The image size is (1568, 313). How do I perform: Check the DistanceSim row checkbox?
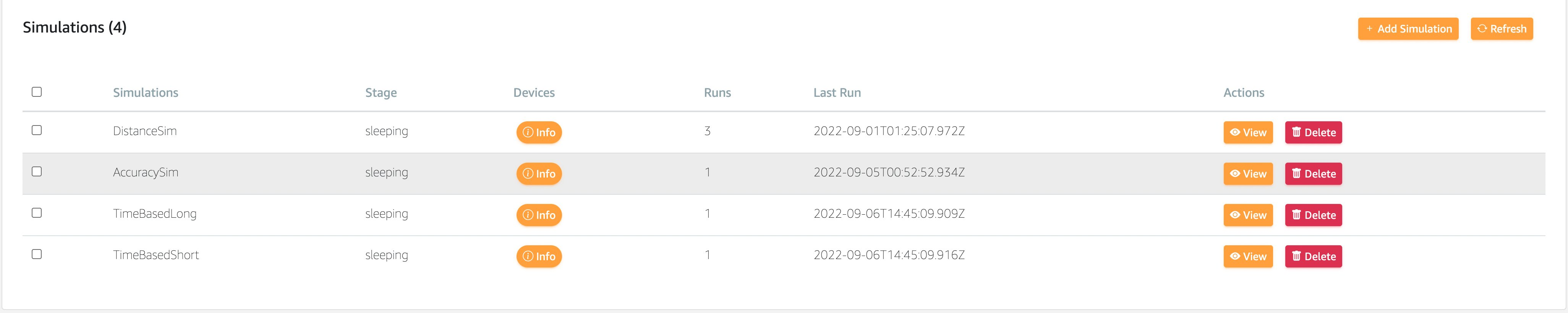pos(37,130)
